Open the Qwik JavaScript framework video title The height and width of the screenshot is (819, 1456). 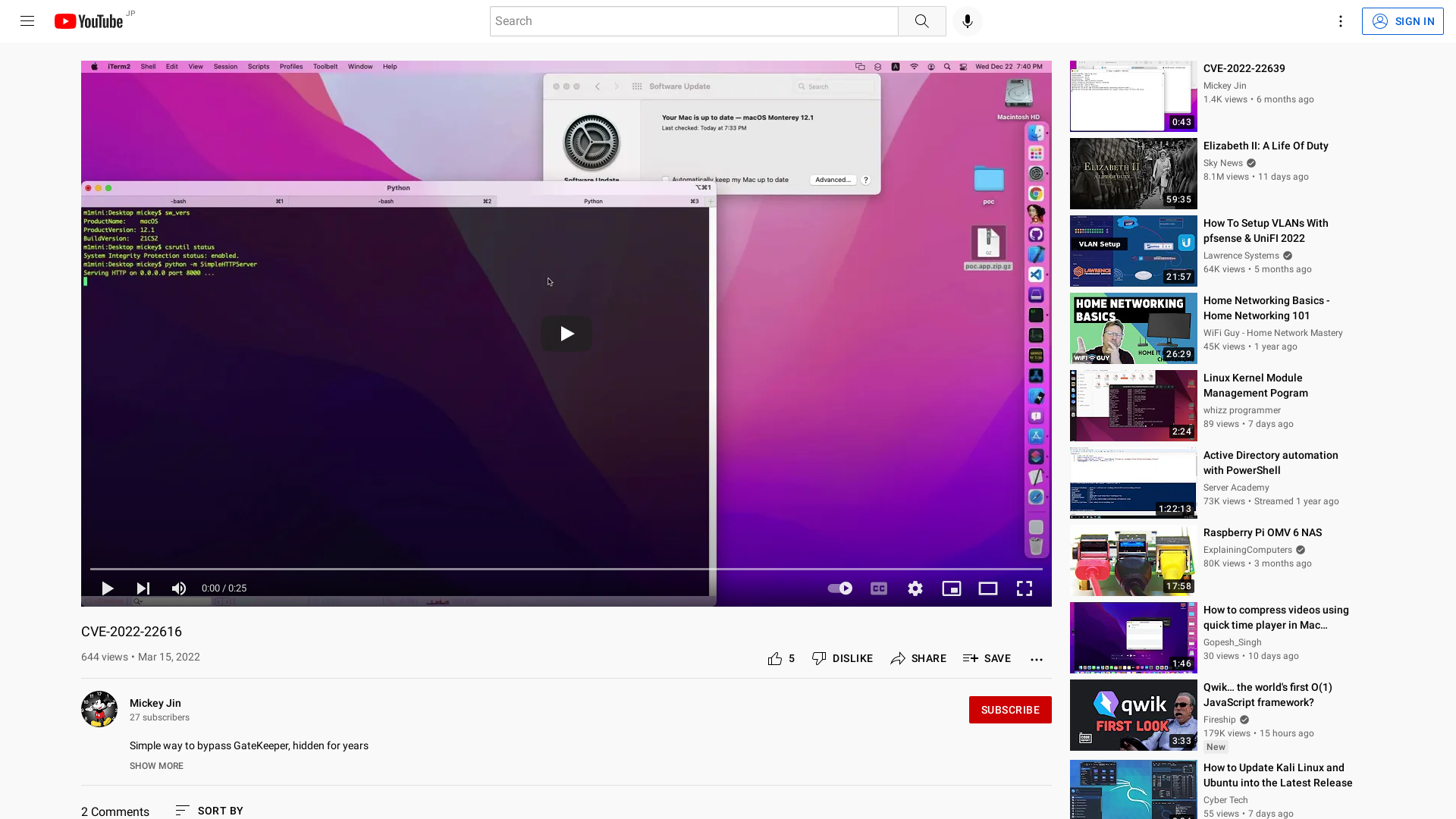click(x=1267, y=695)
